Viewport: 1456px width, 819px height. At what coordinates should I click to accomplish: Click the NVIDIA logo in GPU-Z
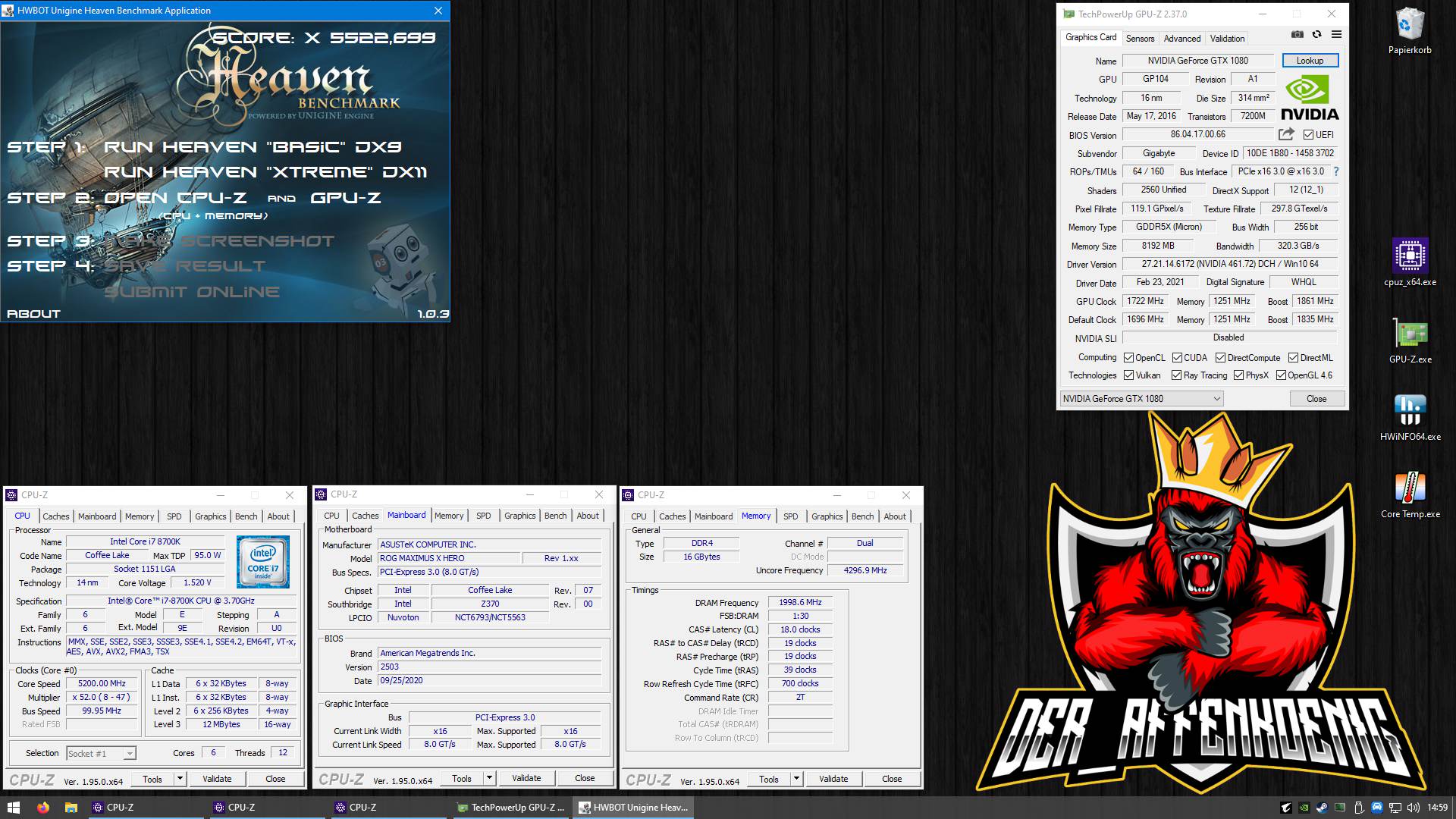coord(1310,98)
